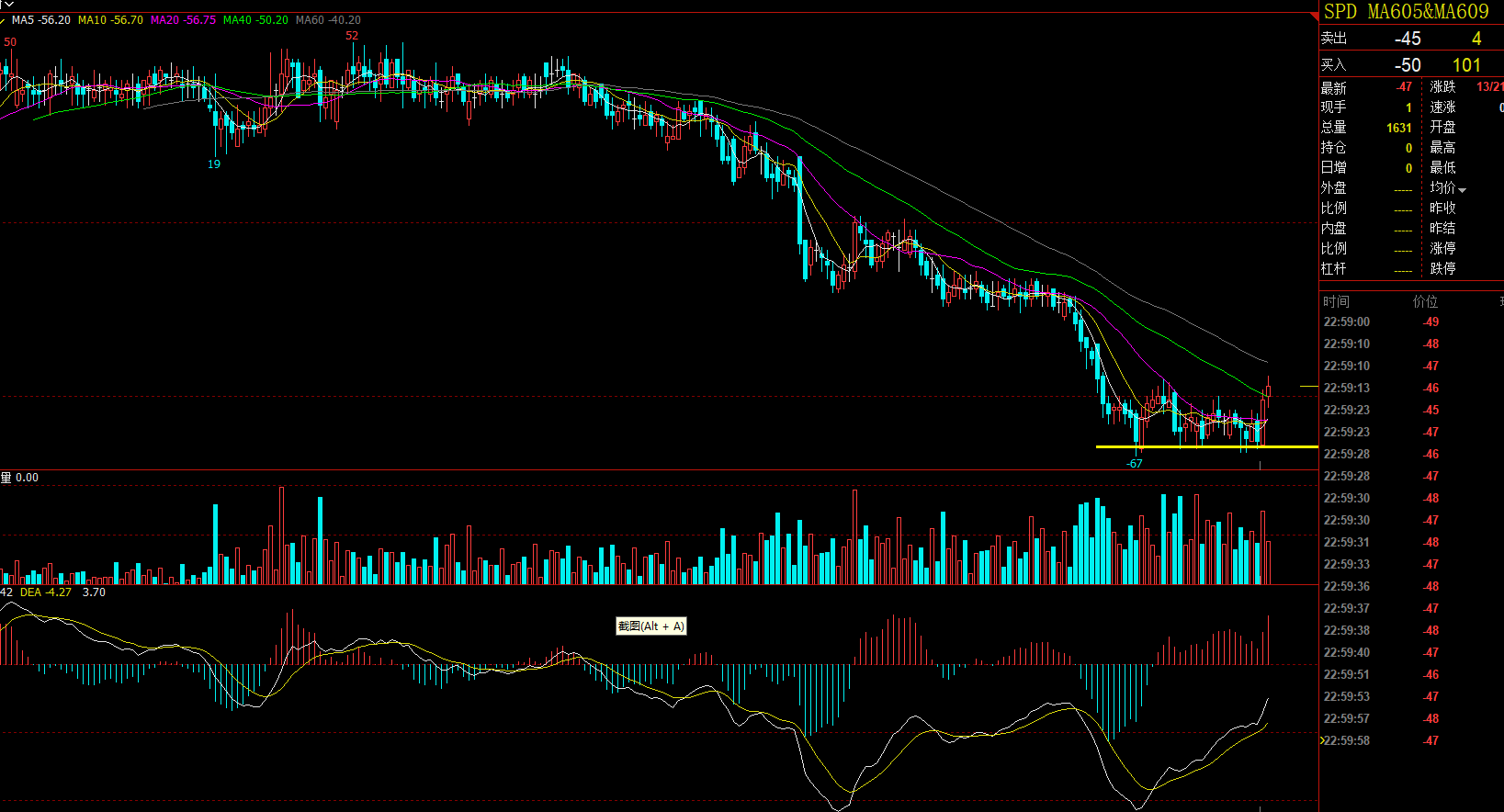1504x812 pixels.
Task: Open the chevron dropdown in top-left corner
Action: (8, 5)
